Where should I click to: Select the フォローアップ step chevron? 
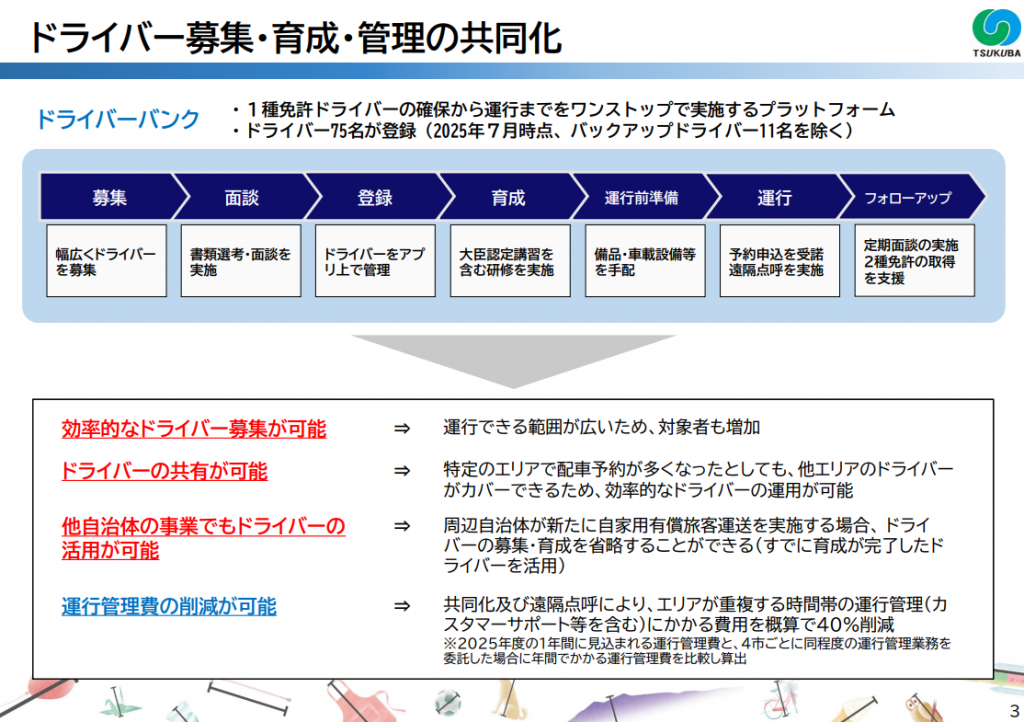pyautogui.click(x=907, y=198)
